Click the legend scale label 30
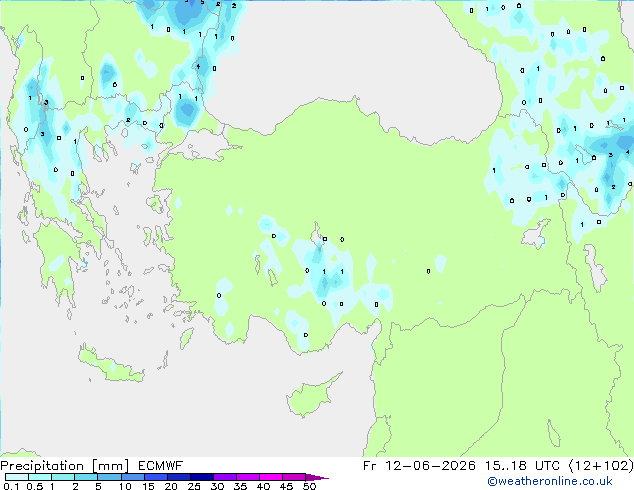 (x=217, y=486)
